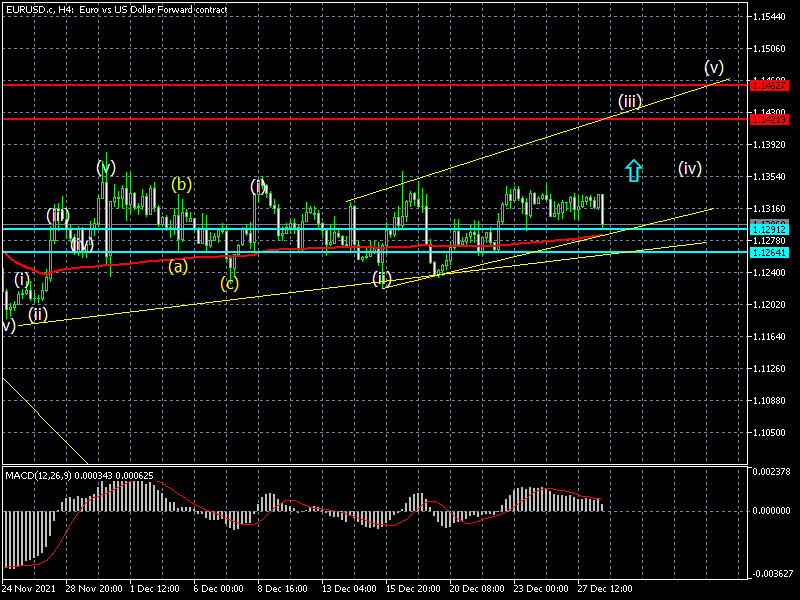Image resolution: width=800 pixels, height=600 pixels.
Task: Click the 24 Nov 2021 date label
Action: pyautogui.click(x=29, y=588)
